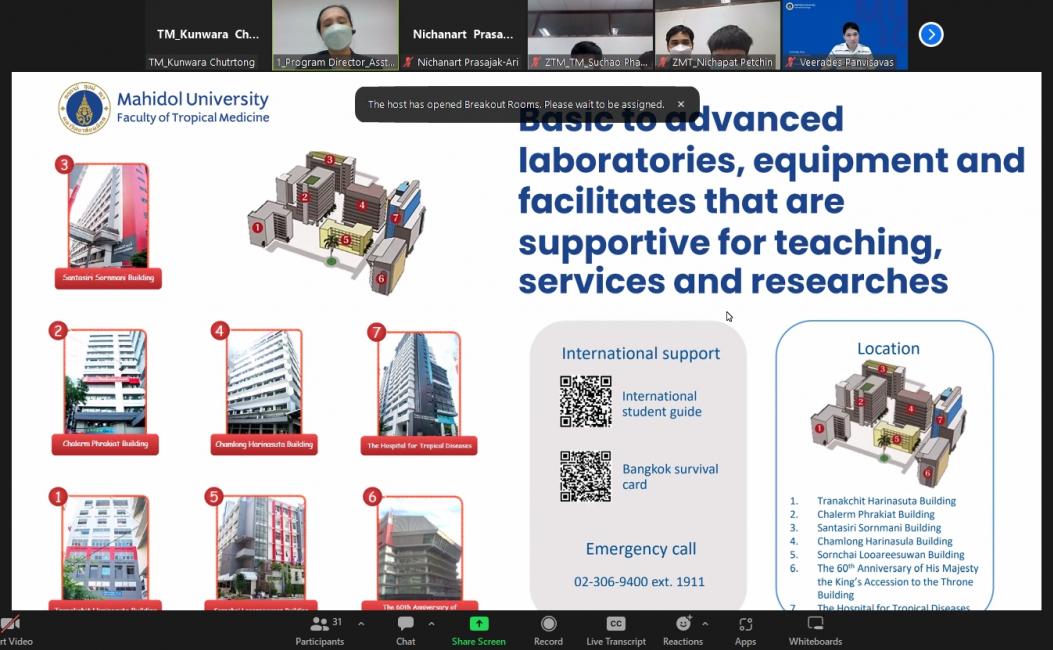Click the campus map inside the Location box
This screenshot has width=1053, height=650.
[888, 424]
